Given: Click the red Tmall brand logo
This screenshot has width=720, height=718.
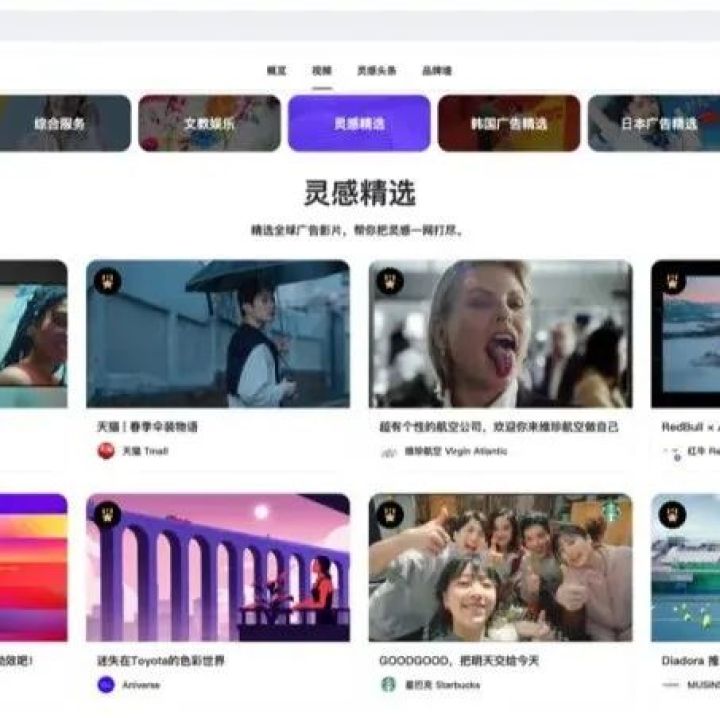Looking at the screenshot, I should click(x=106, y=451).
